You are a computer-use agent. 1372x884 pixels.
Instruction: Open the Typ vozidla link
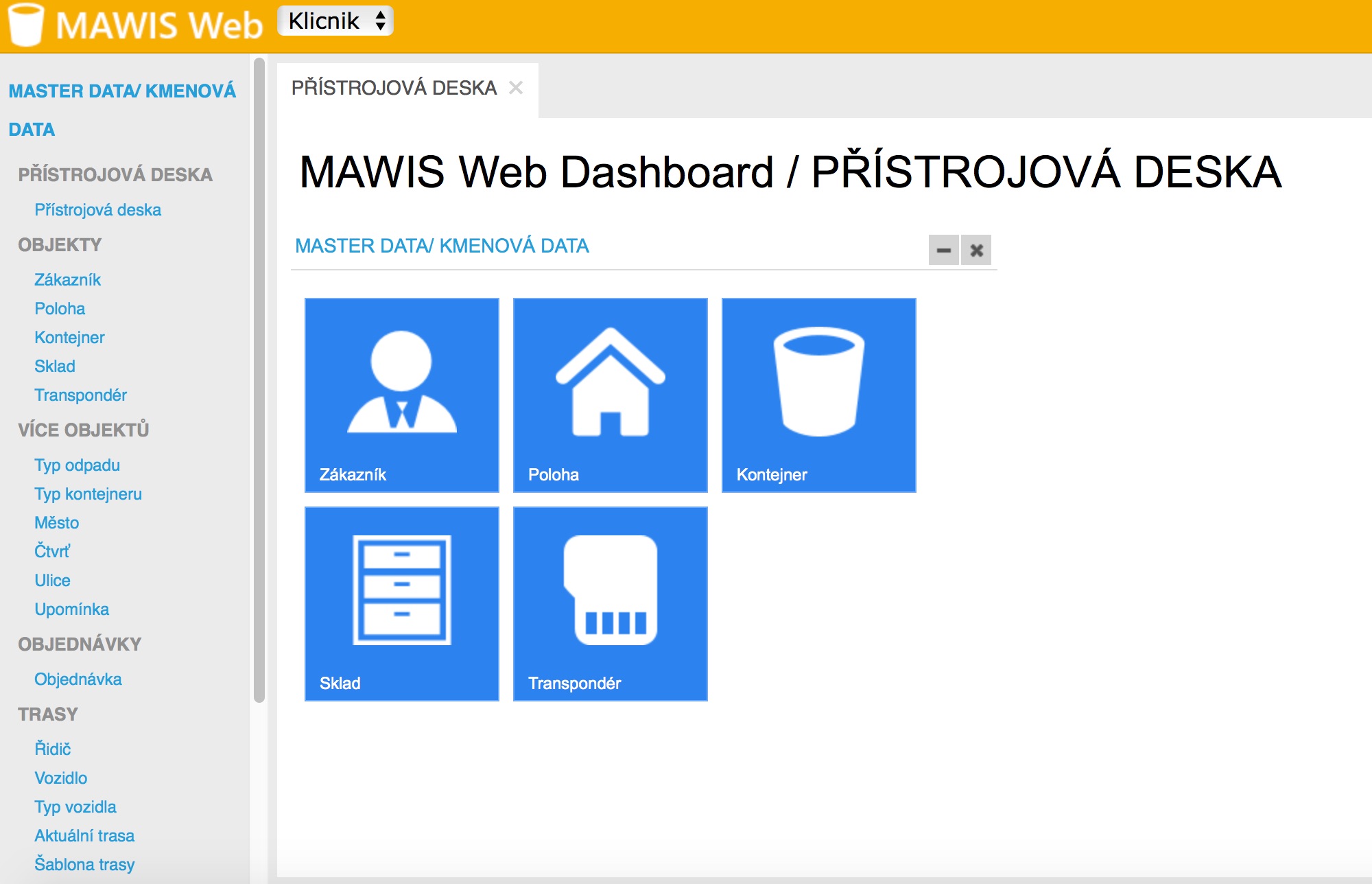coord(75,807)
